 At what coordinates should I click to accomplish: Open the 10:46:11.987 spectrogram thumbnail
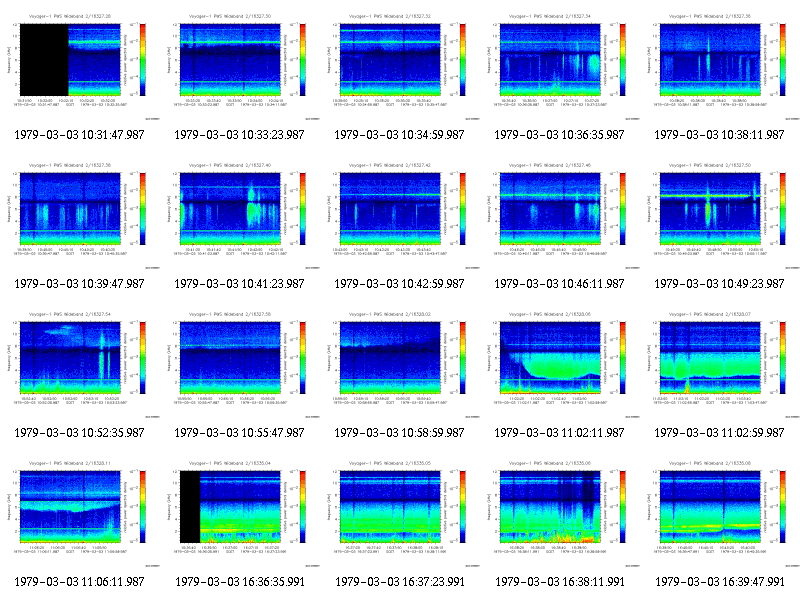click(x=560, y=215)
